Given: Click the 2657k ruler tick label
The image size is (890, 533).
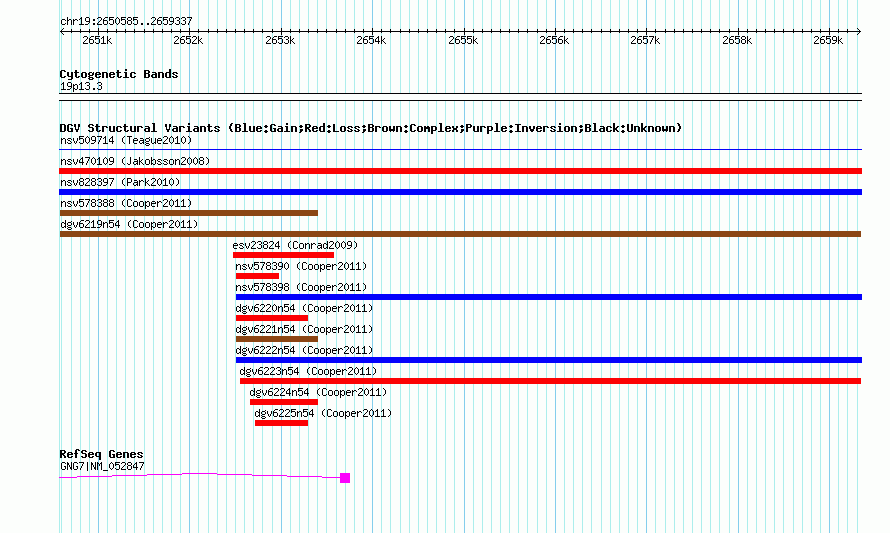Looking at the screenshot, I should click(645, 40).
